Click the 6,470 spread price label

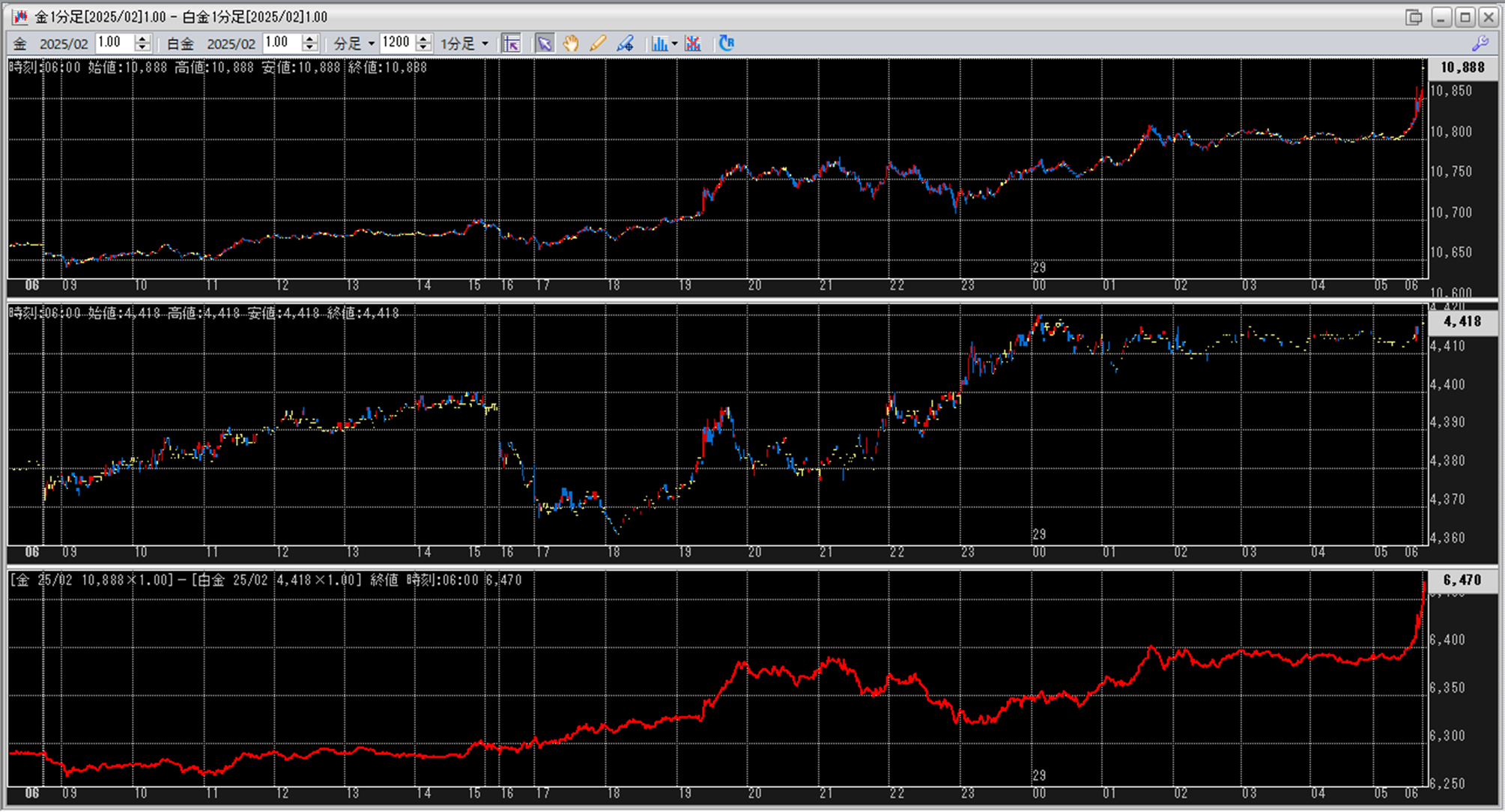point(1462,580)
